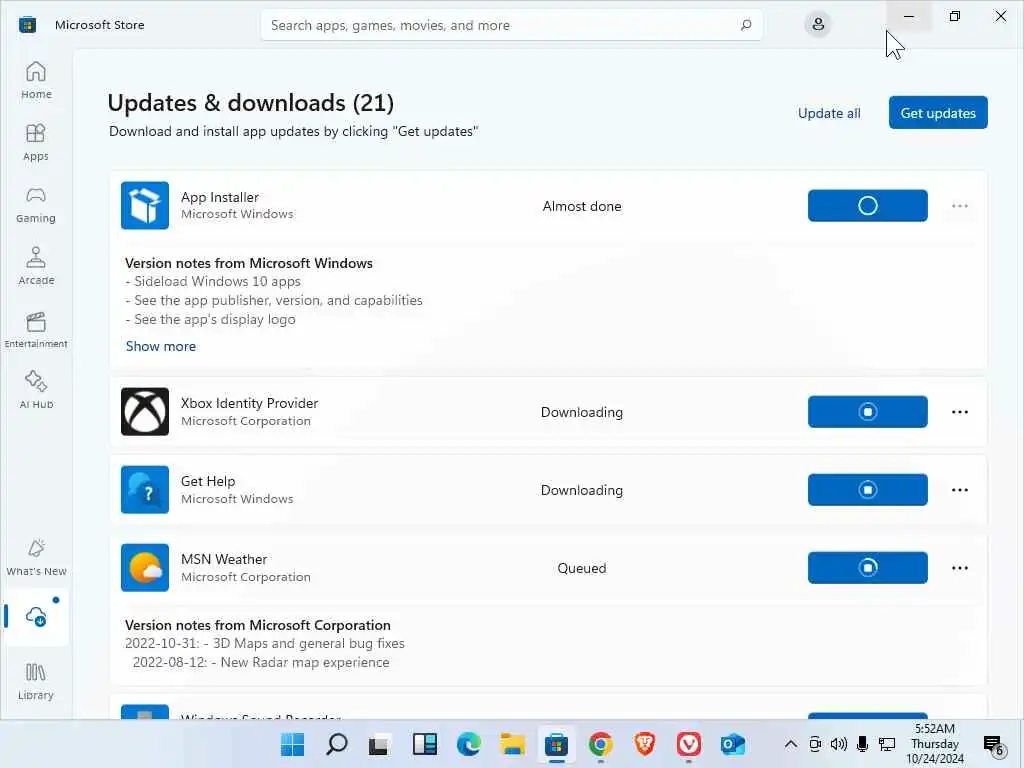Open What's New in sidebar
Image resolution: width=1024 pixels, height=768 pixels.
(x=36, y=557)
